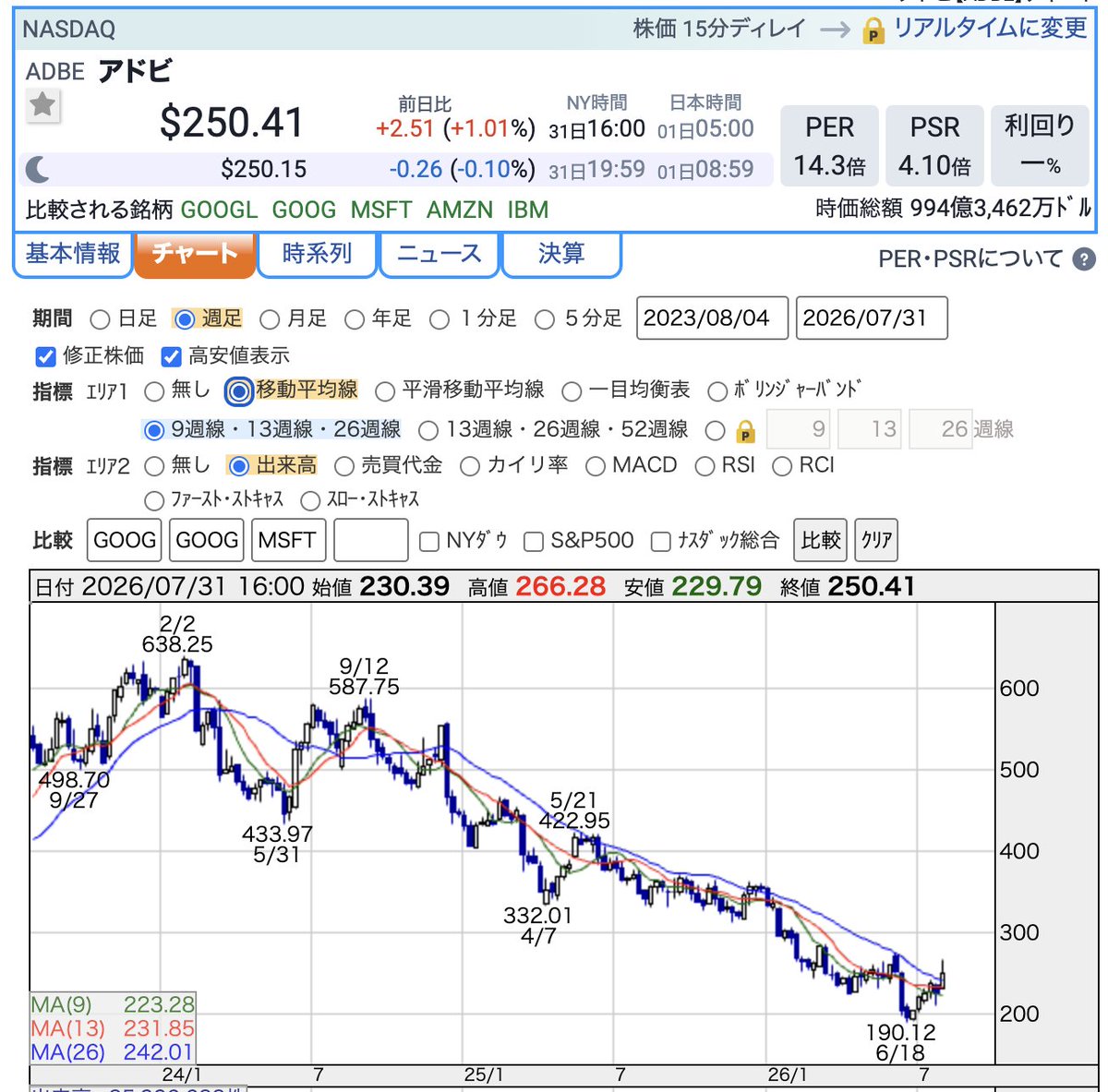
Task: Choose スロー・ストキャス radio button
Action: click(310, 501)
